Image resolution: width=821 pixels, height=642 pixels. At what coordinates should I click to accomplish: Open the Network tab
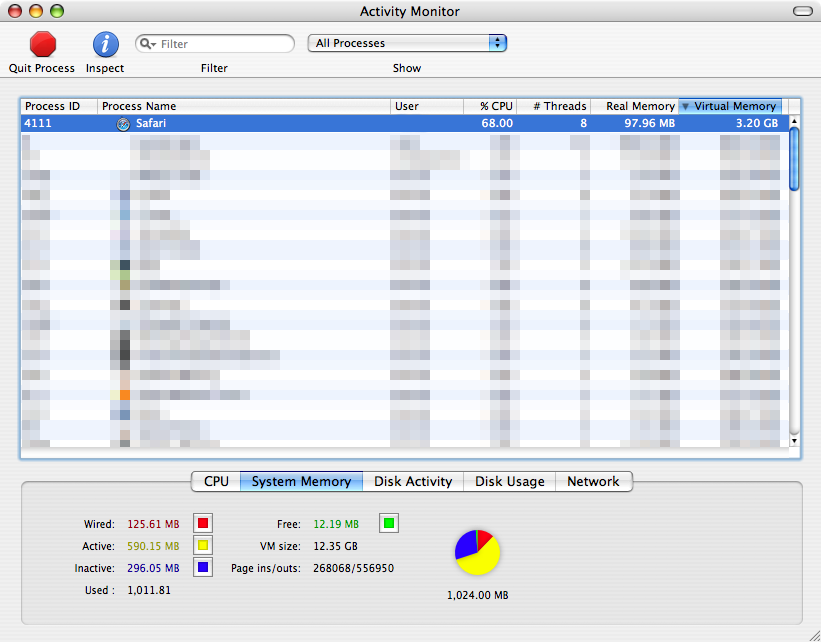click(593, 481)
